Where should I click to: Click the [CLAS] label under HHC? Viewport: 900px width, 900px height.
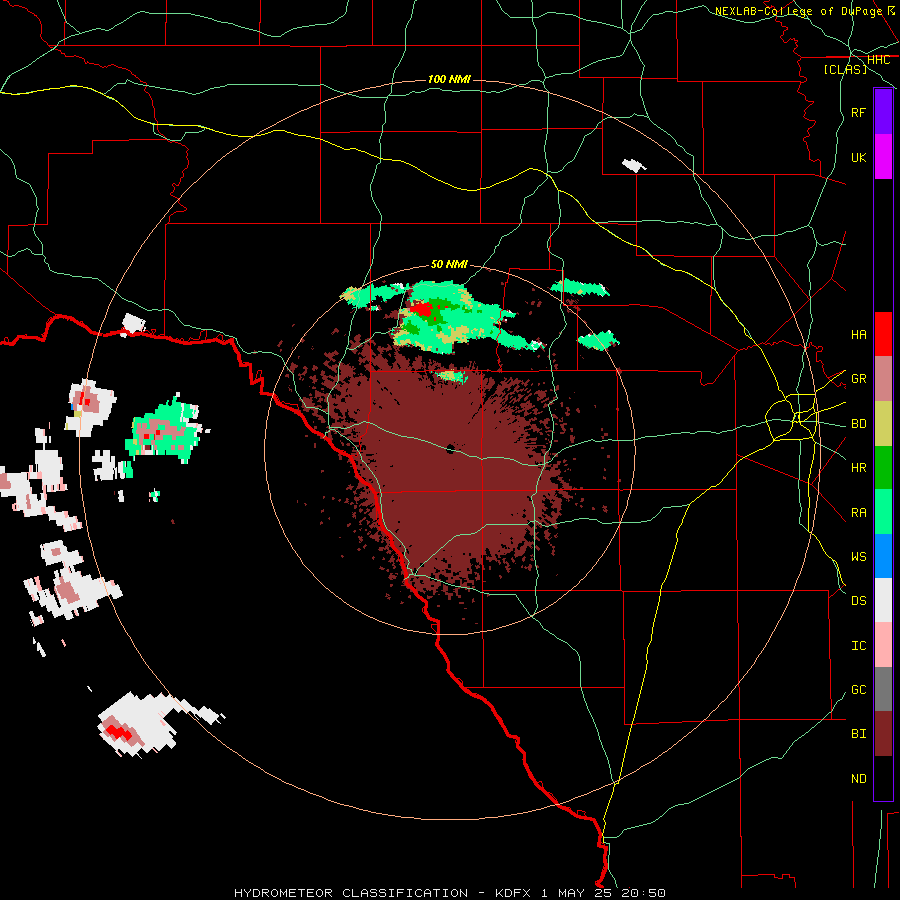845,69
